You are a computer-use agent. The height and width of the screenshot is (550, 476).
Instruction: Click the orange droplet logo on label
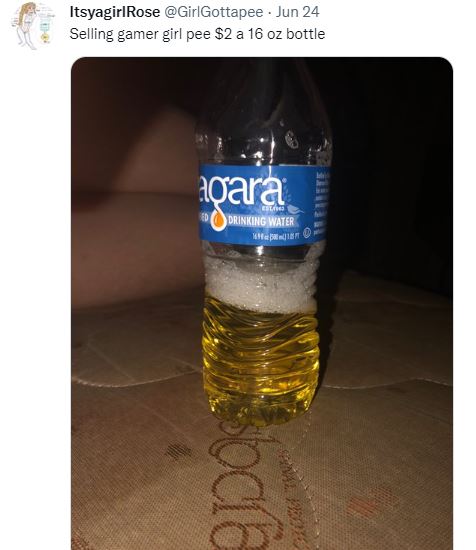click(x=218, y=221)
